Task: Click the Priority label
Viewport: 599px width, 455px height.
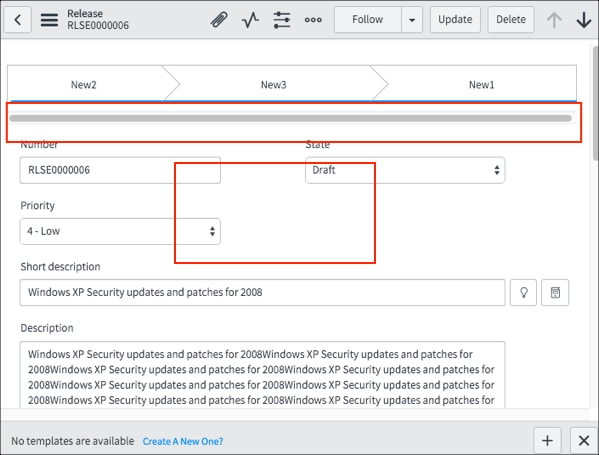Action: (x=37, y=206)
